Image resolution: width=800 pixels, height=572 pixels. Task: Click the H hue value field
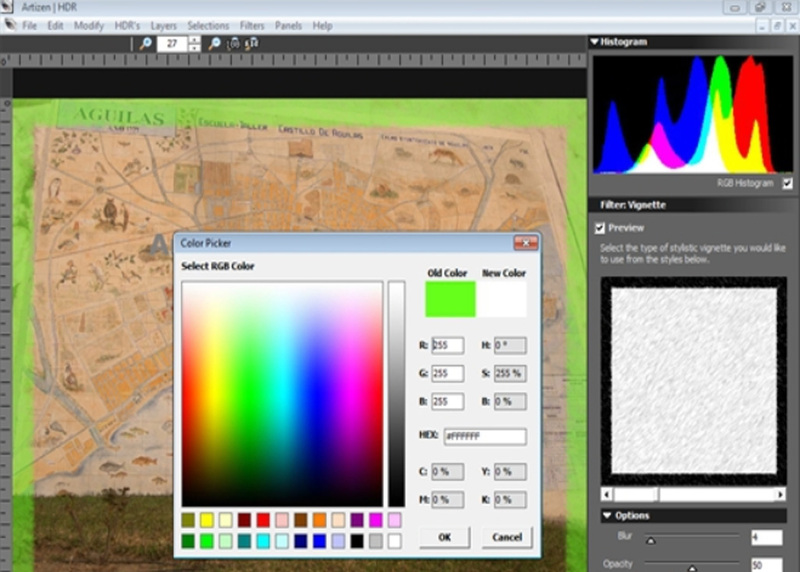(x=510, y=345)
